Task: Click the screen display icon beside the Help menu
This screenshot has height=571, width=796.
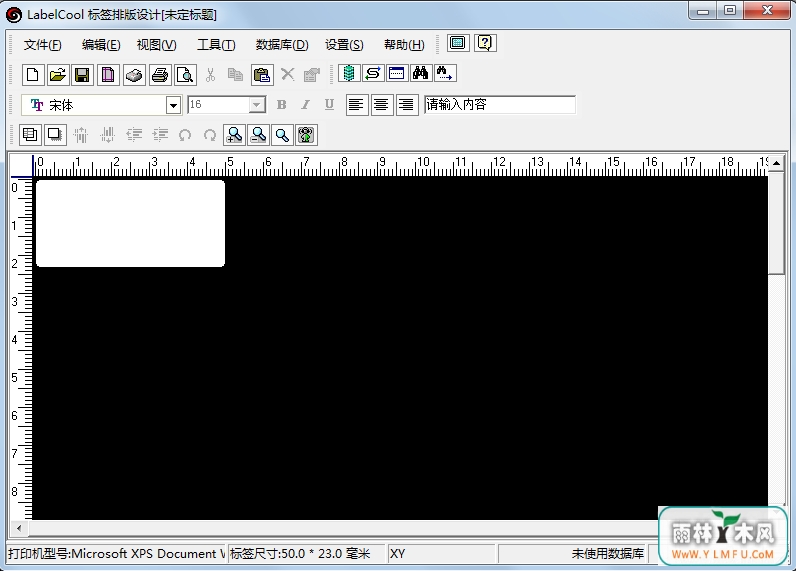Action: [x=458, y=43]
